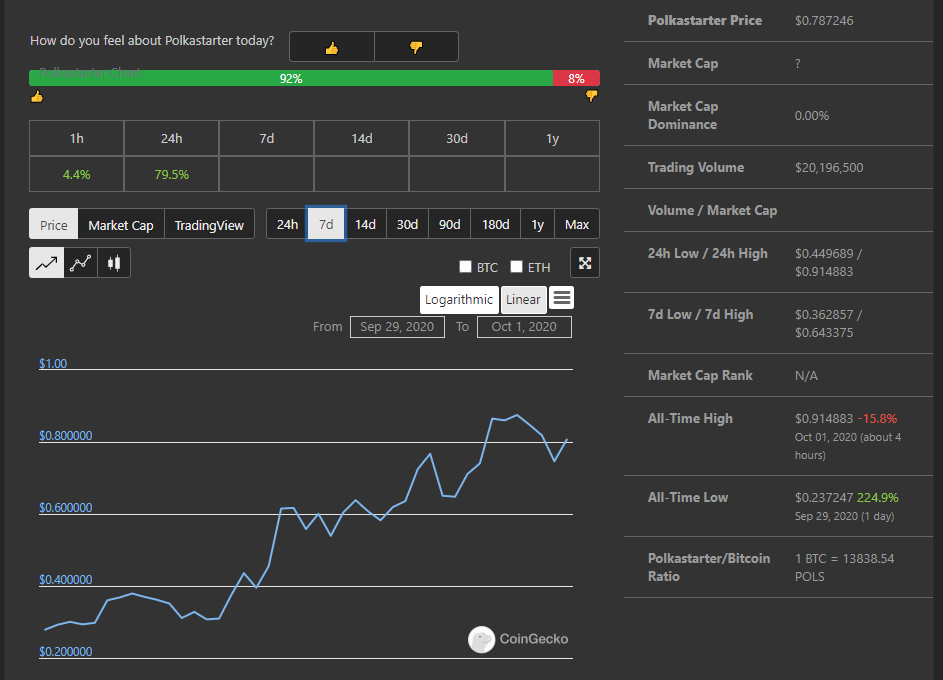Click the 24h Low / 24h High label
Viewport: 943px width, 680px height.
click(707, 254)
